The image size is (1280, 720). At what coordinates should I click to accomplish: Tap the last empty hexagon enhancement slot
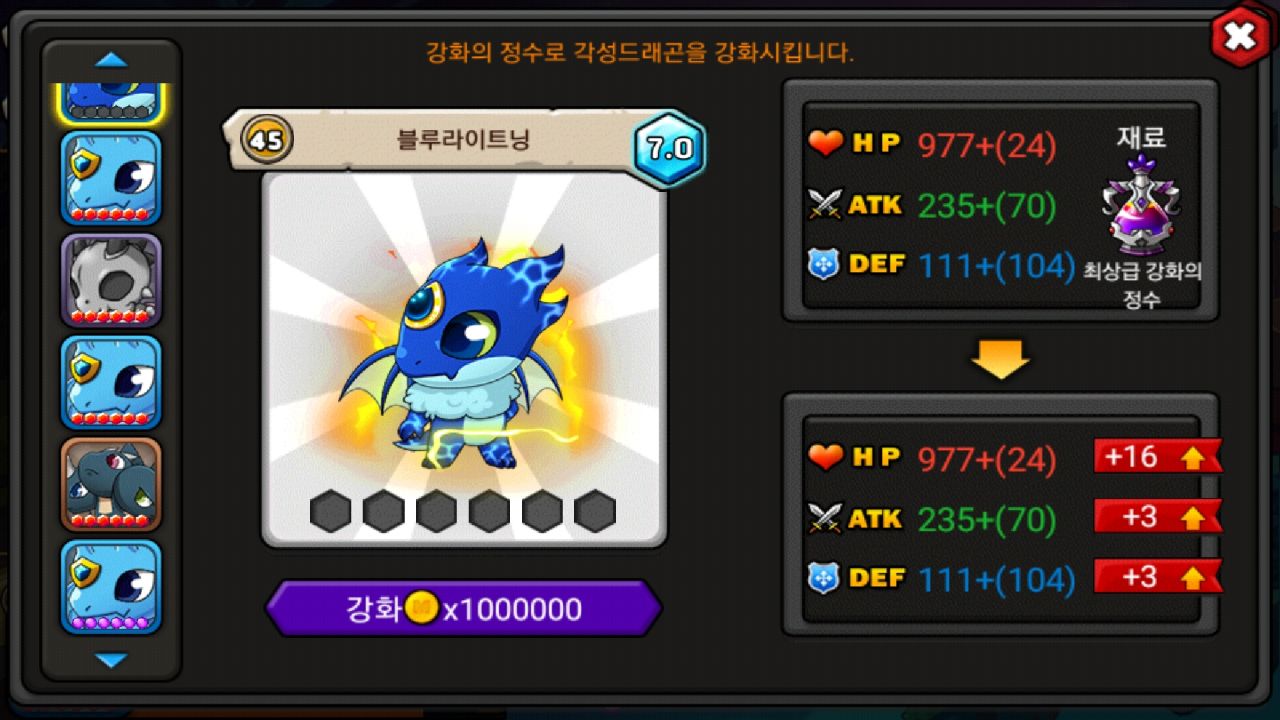[595, 511]
